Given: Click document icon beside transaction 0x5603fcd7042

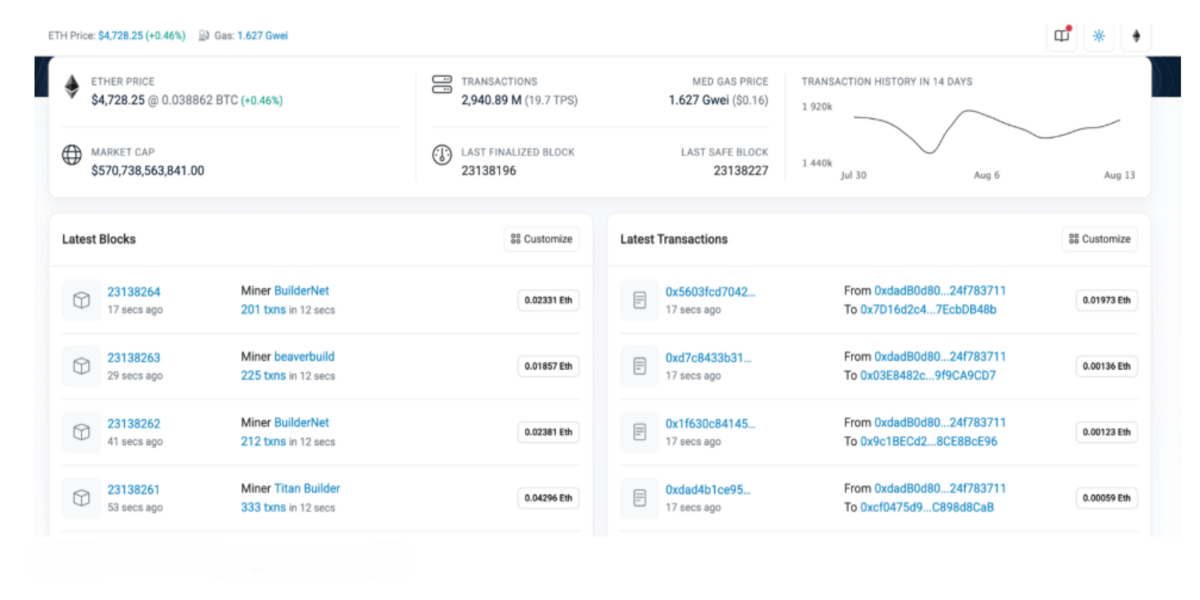Looking at the screenshot, I should (639, 300).
